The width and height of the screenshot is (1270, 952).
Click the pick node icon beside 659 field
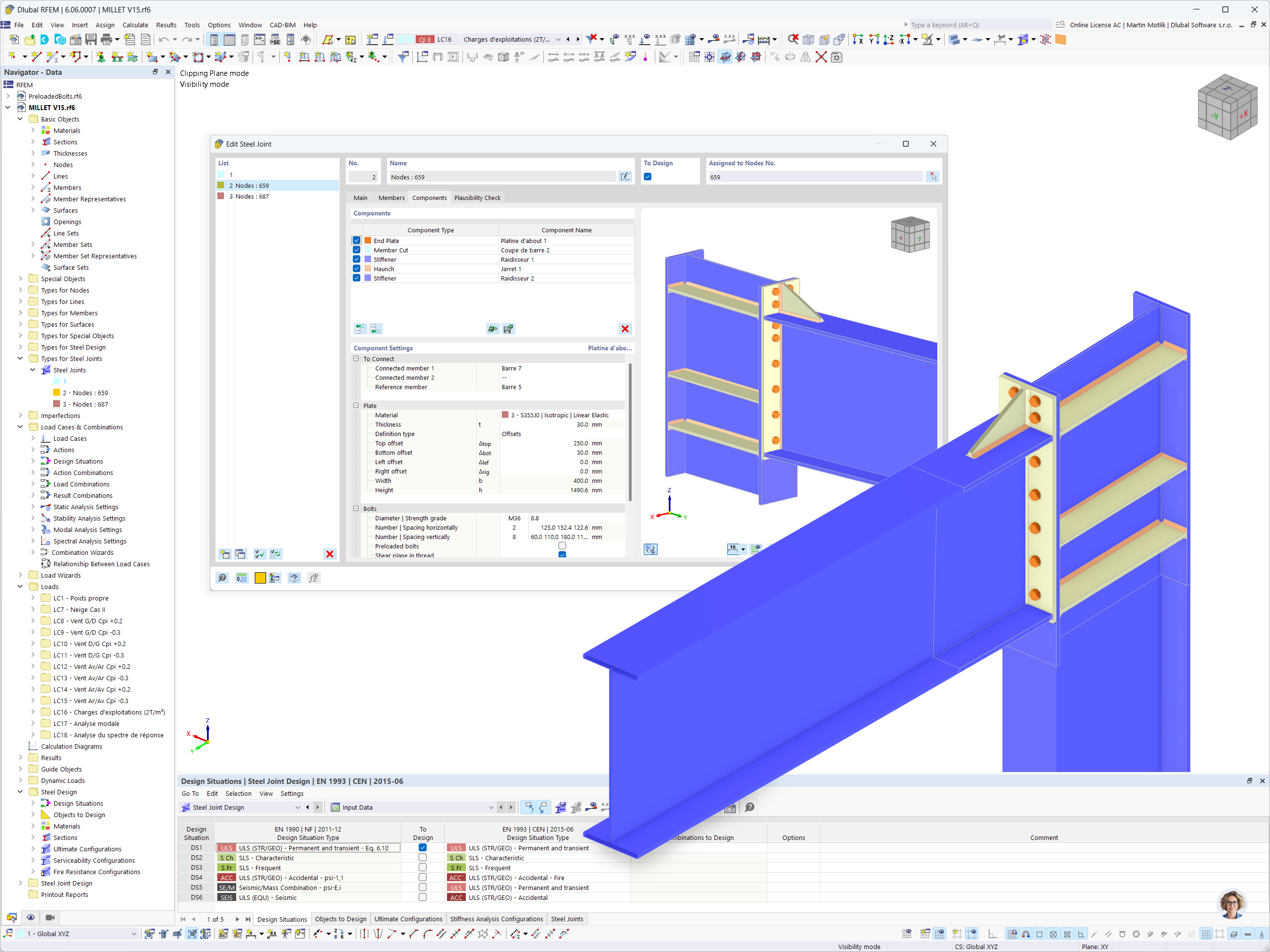click(x=932, y=177)
